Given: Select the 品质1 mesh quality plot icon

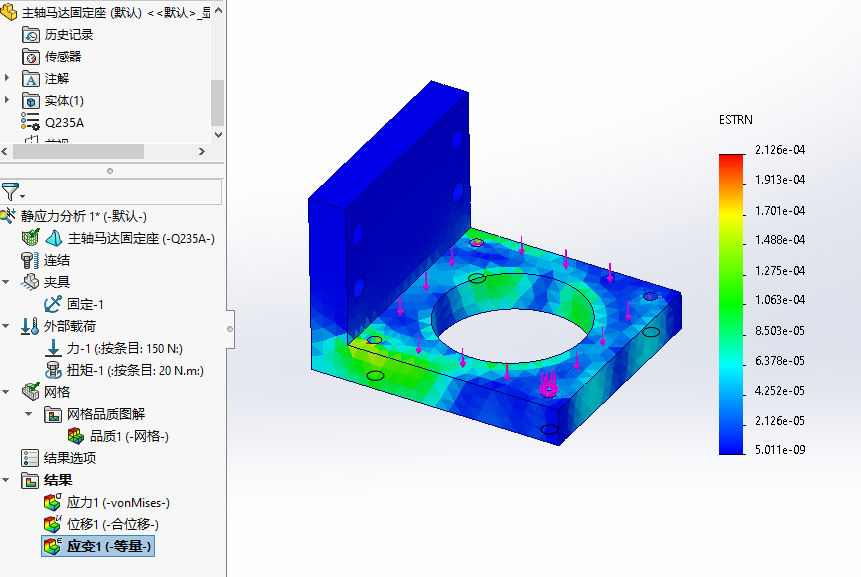Looking at the screenshot, I should coord(76,436).
